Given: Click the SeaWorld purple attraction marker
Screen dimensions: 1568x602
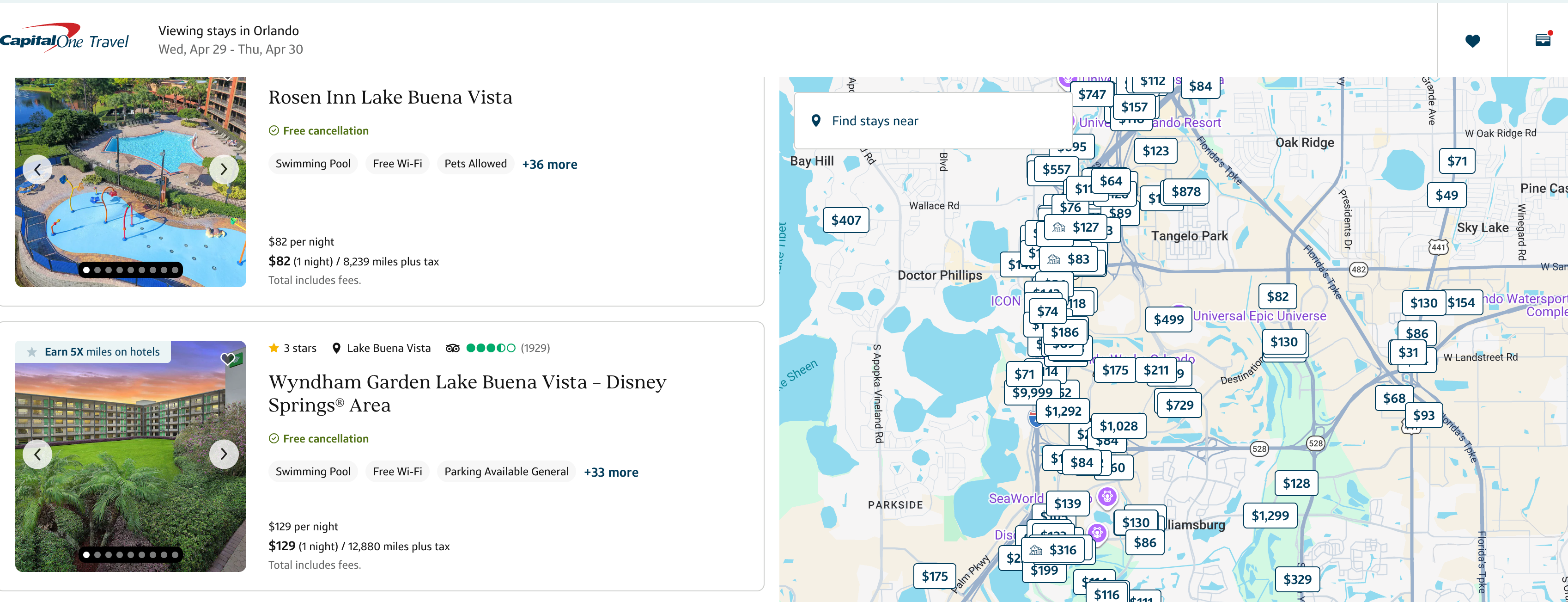Looking at the screenshot, I should (1106, 496).
